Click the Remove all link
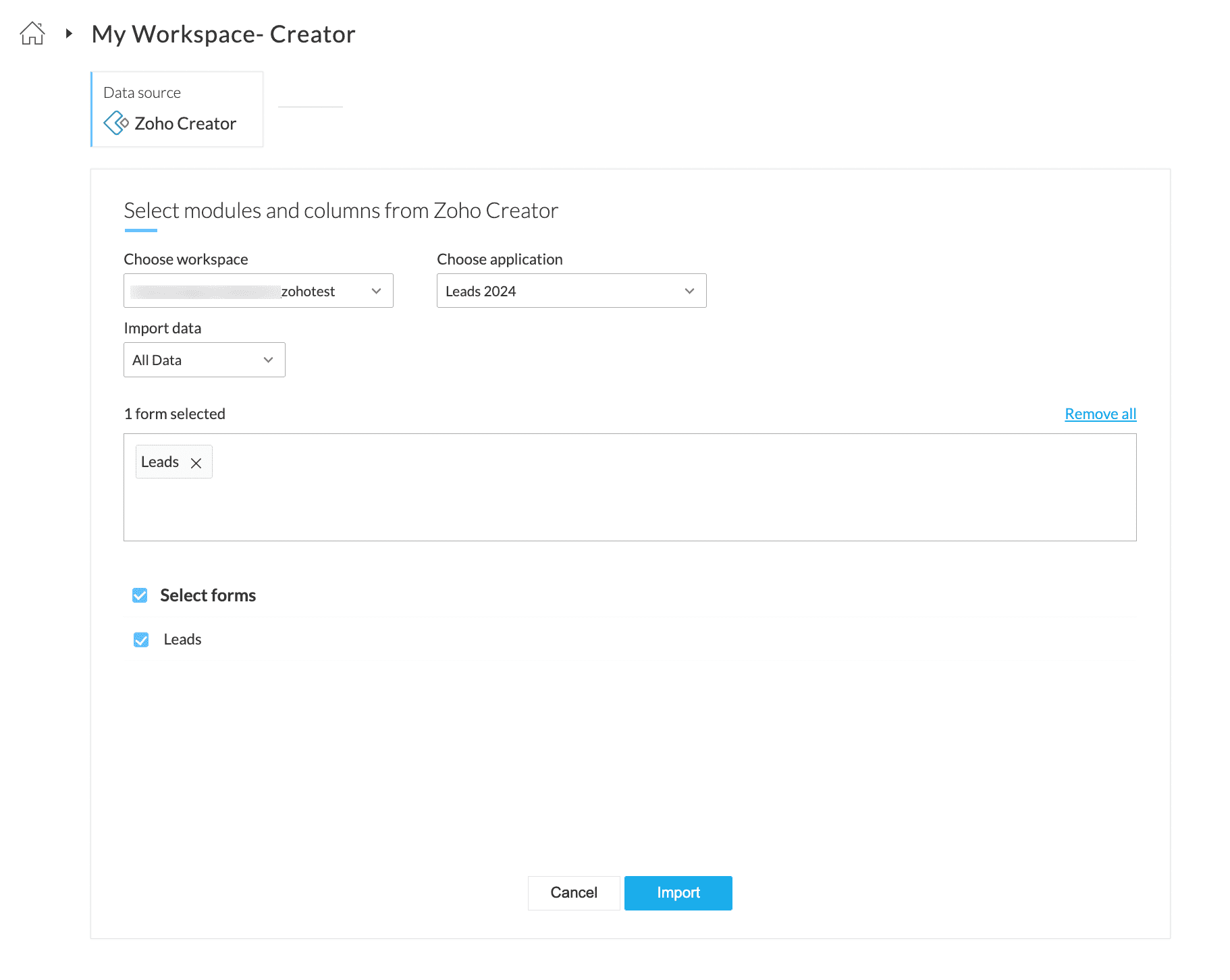Screen dimensions: 1230x980 pos(1100,414)
